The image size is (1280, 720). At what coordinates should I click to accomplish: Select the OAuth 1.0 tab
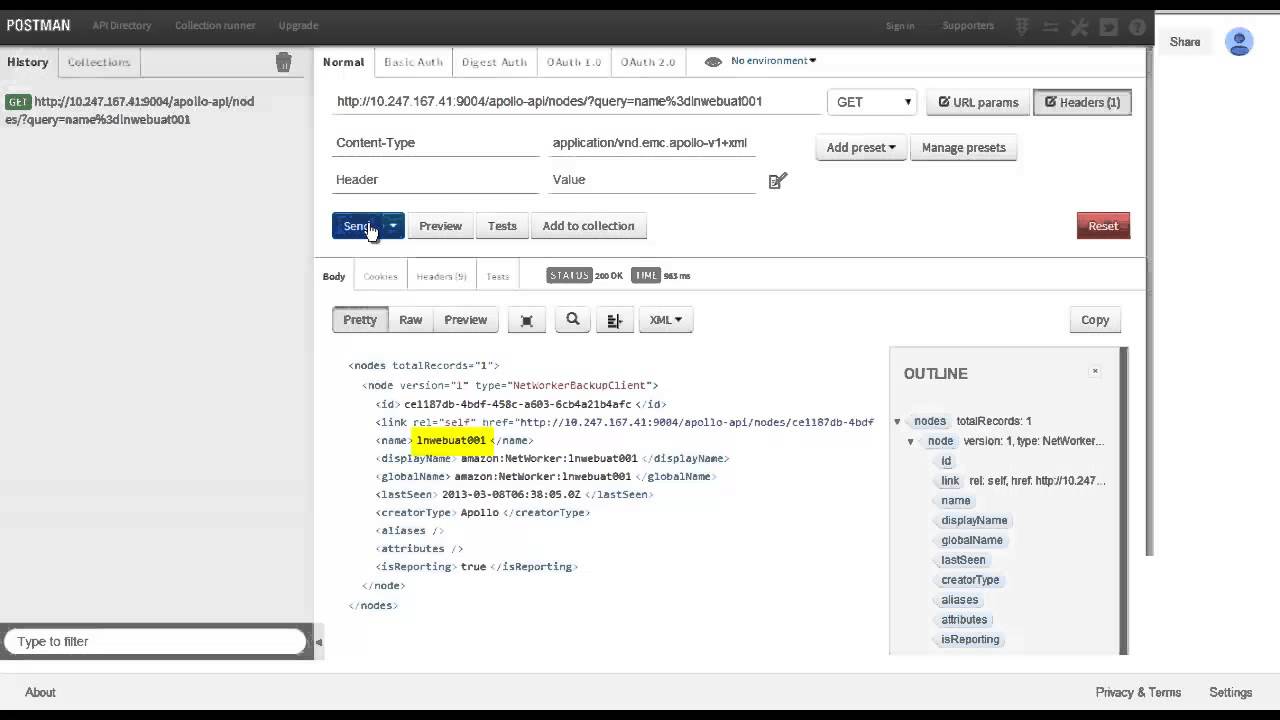(x=574, y=62)
